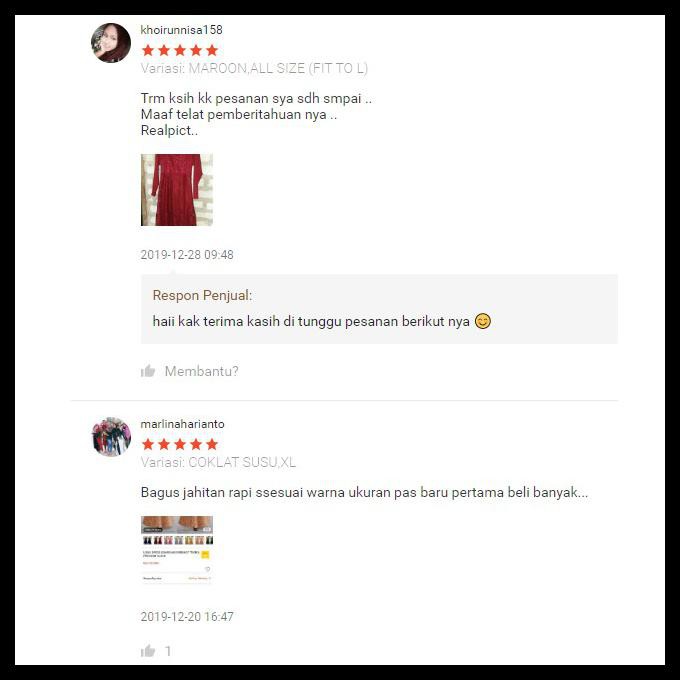Viewport: 680px width, 680px height.
Task: Click thumbs-up icon with count 1
Action: coord(148,651)
